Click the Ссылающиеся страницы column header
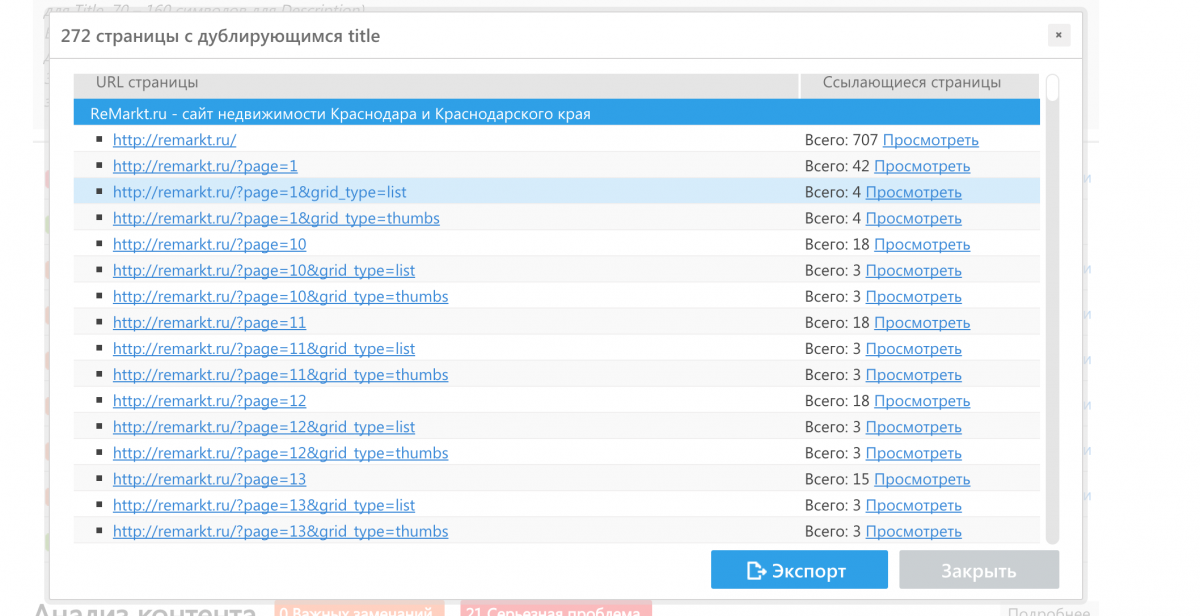Image resolution: width=1200 pixels, height=616 pixels. tap(919, 84)
